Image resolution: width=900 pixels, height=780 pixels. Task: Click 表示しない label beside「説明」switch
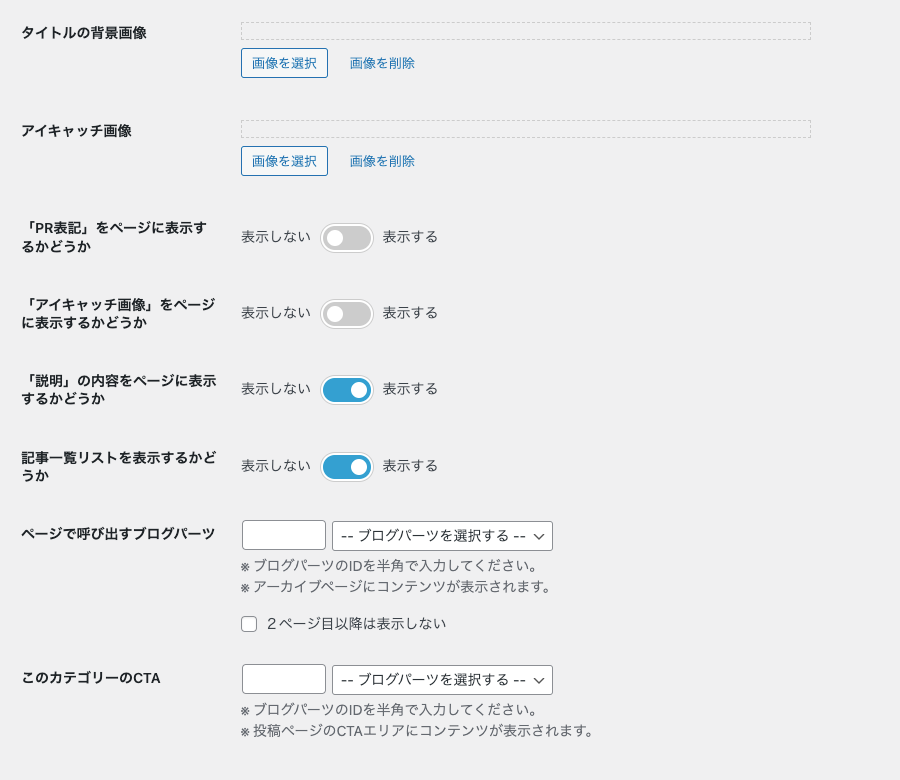(x=276, y=389)
